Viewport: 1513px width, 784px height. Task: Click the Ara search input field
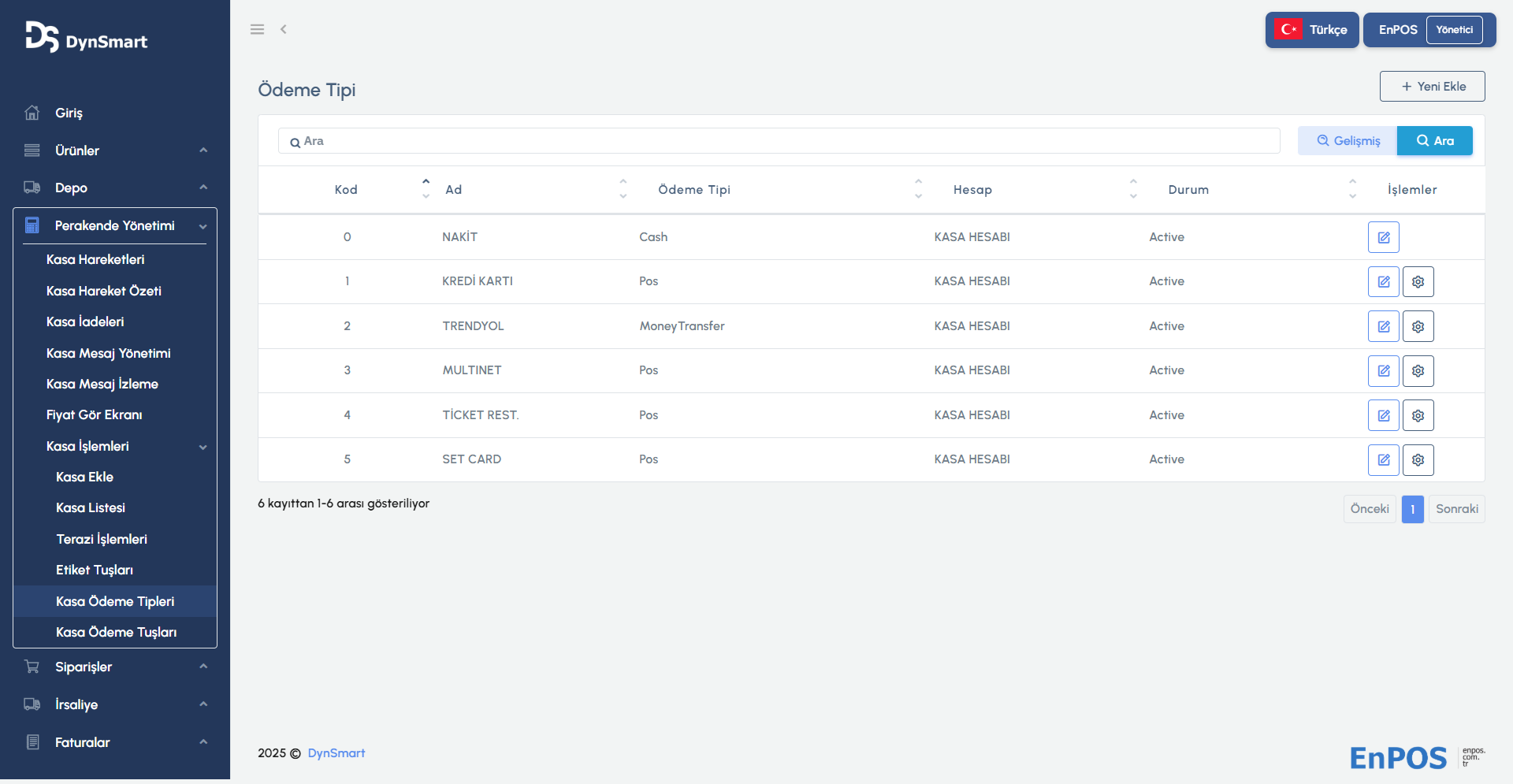click(779, 141)
